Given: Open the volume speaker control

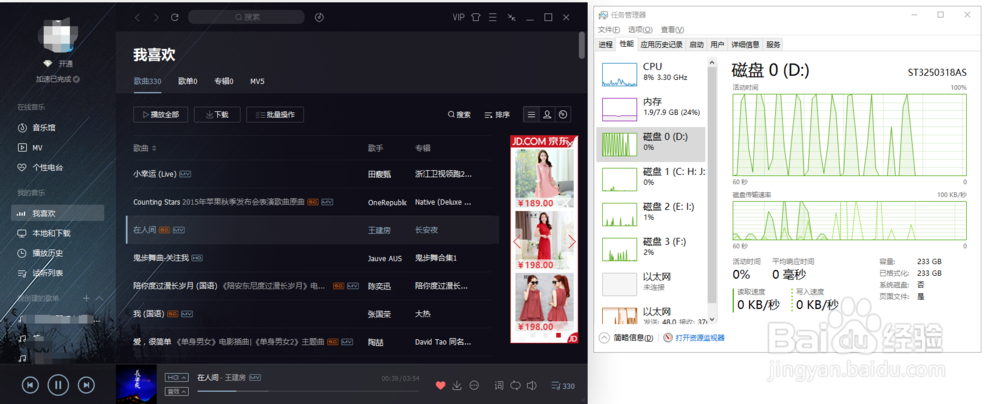Looking at the screenshot, I should click(x=532, y=385).
